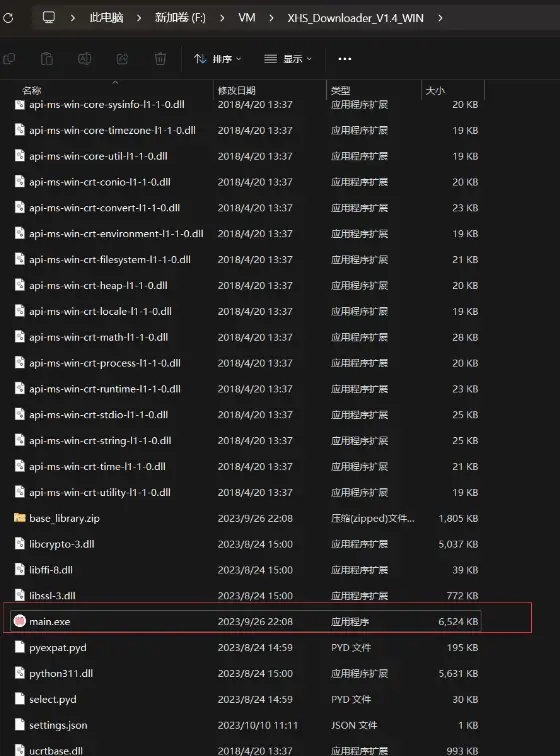The image size is (560, 756).
Task: Select file api-ms-win-crt-convert-l1-1-0.dll
Action: click(x=104, y=208)
